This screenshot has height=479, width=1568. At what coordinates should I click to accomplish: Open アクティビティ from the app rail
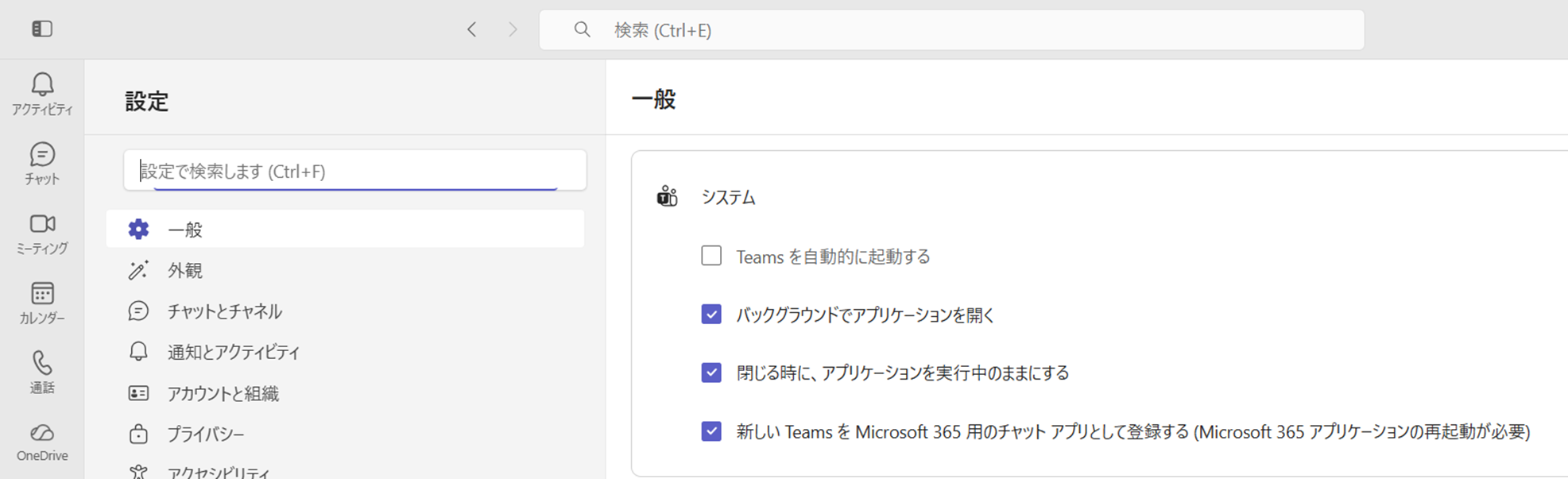tap(42, 95)
